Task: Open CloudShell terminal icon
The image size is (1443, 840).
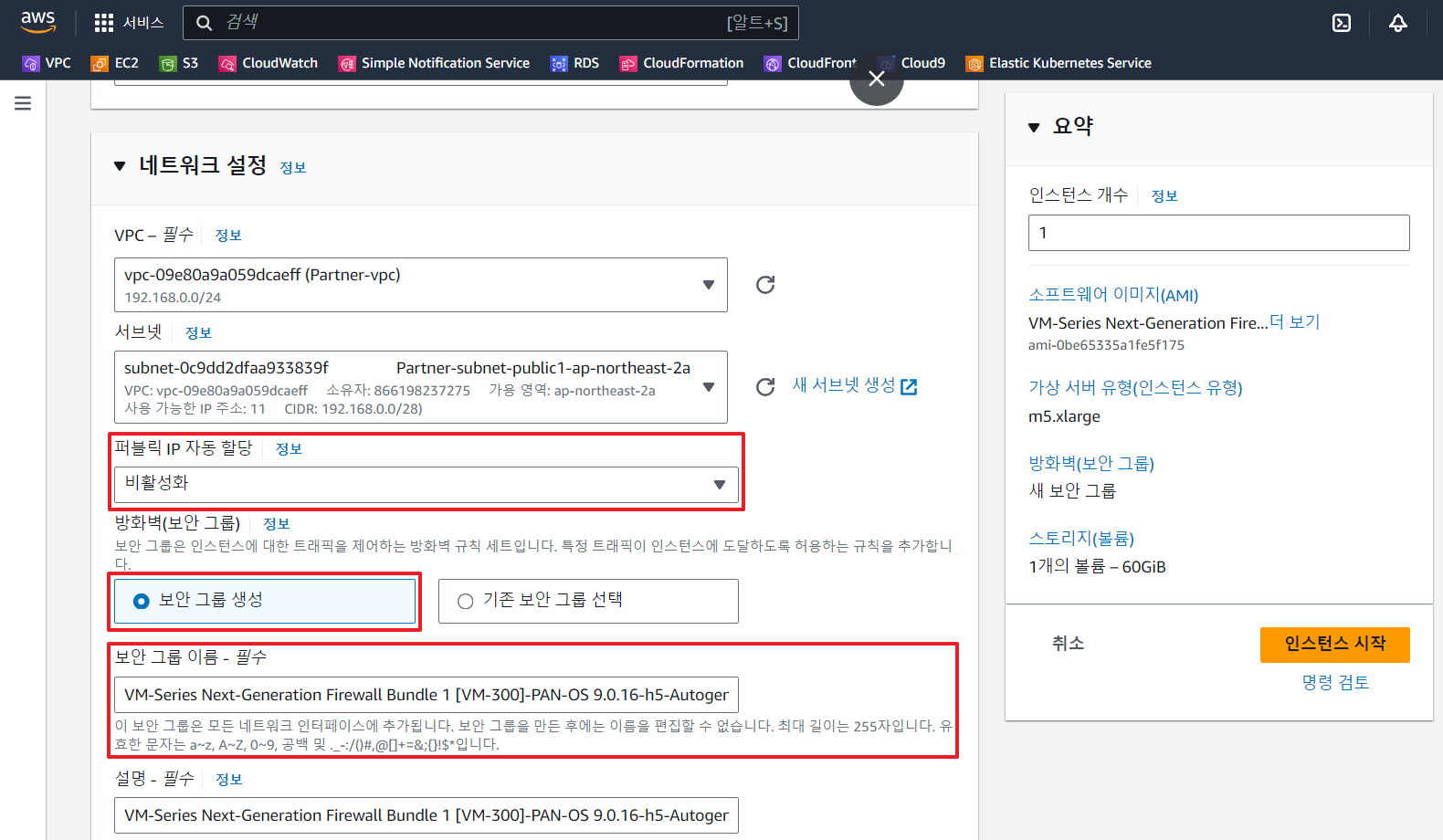Action: pos(1342,23)
